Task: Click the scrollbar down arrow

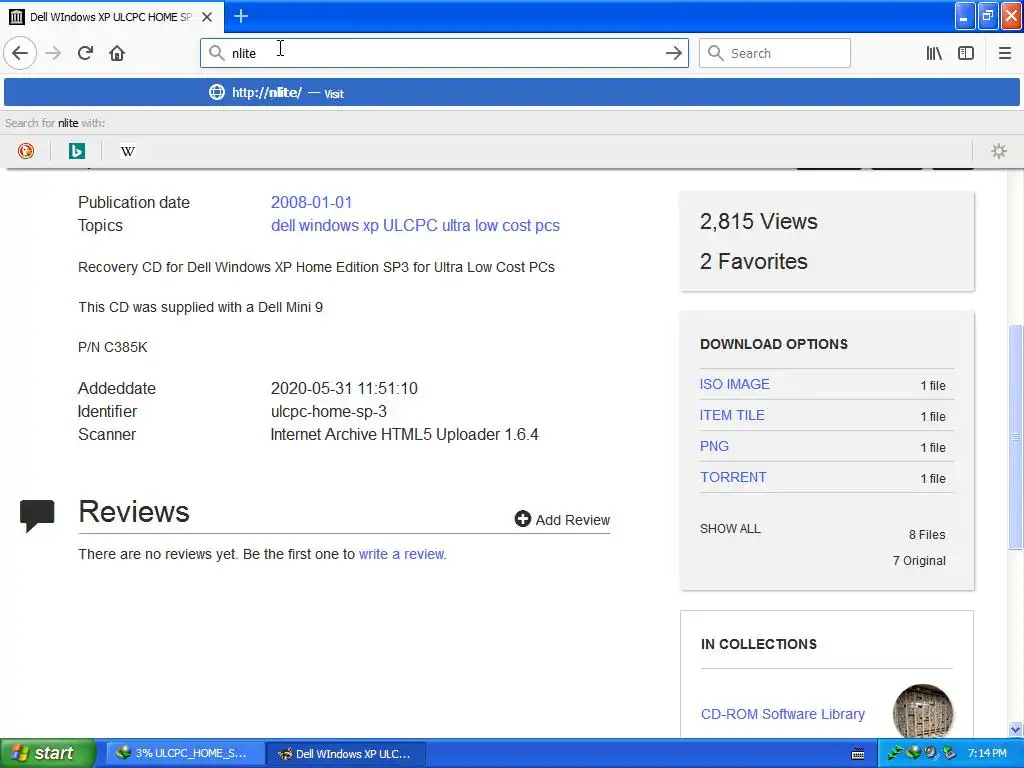Action: click(x=1015, y=729)
